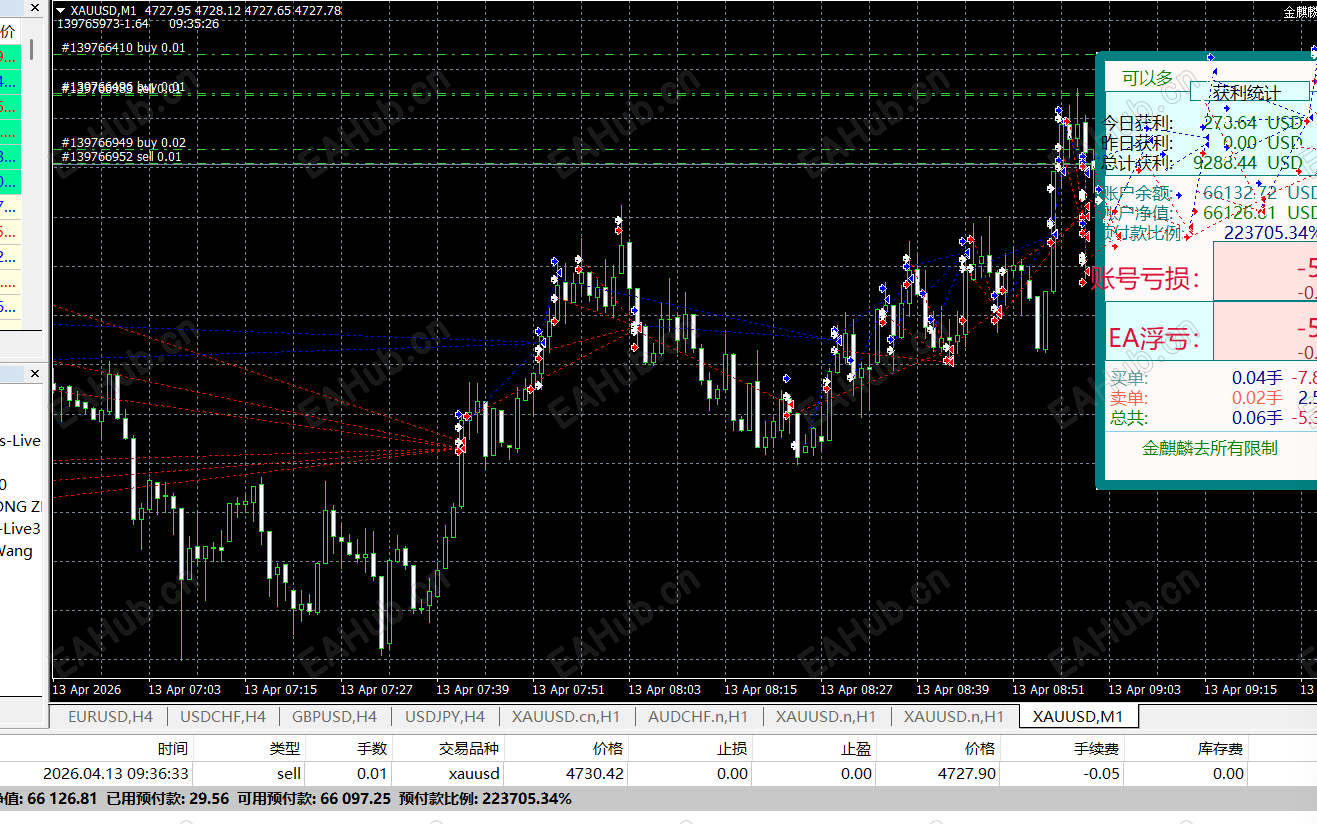
Task: Switch to the USDCHF,H4 chart tab
Action: pos(222,716)
